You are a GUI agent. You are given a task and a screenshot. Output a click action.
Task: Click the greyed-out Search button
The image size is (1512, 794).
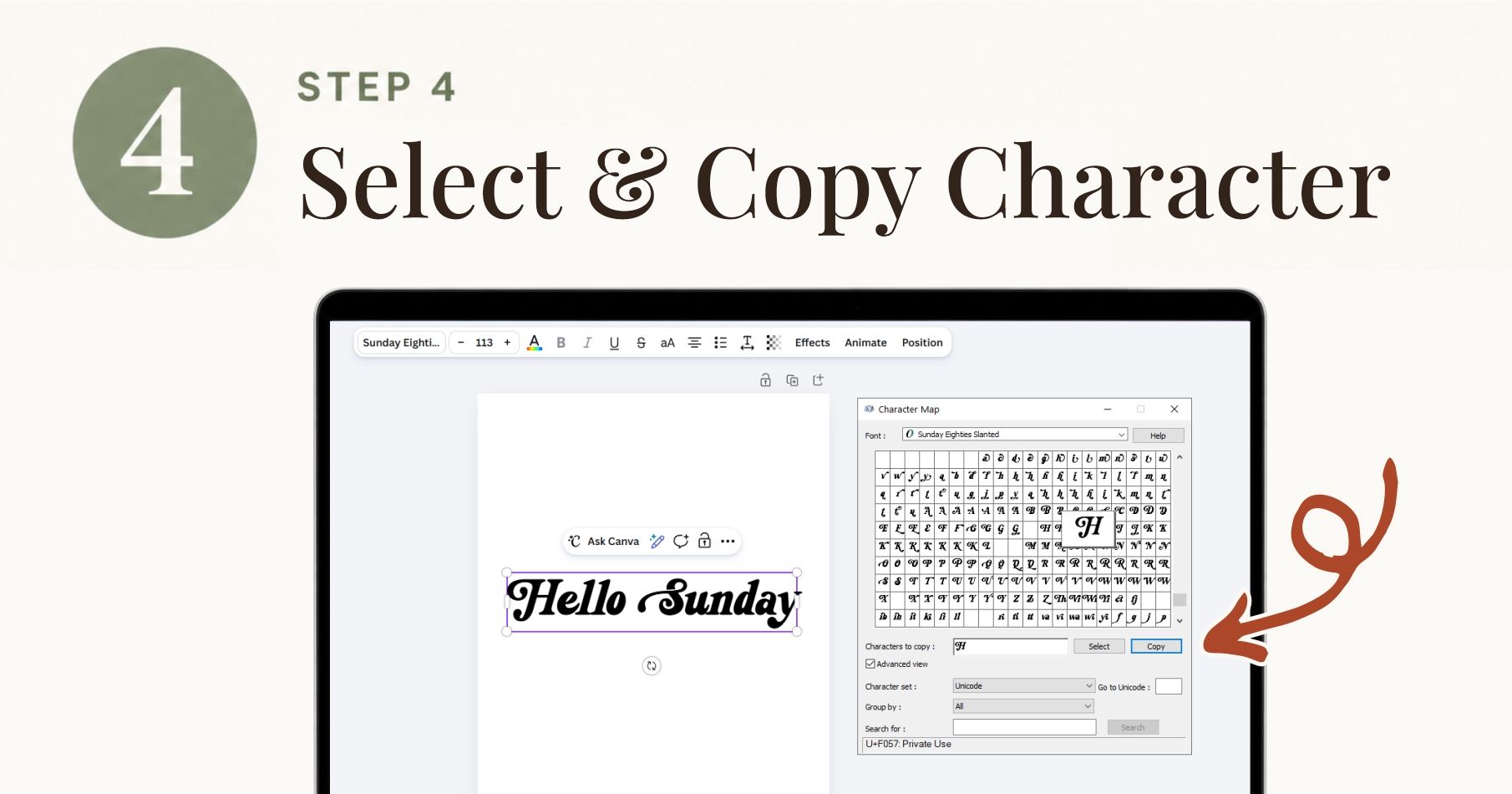[x=1133, y=728]
